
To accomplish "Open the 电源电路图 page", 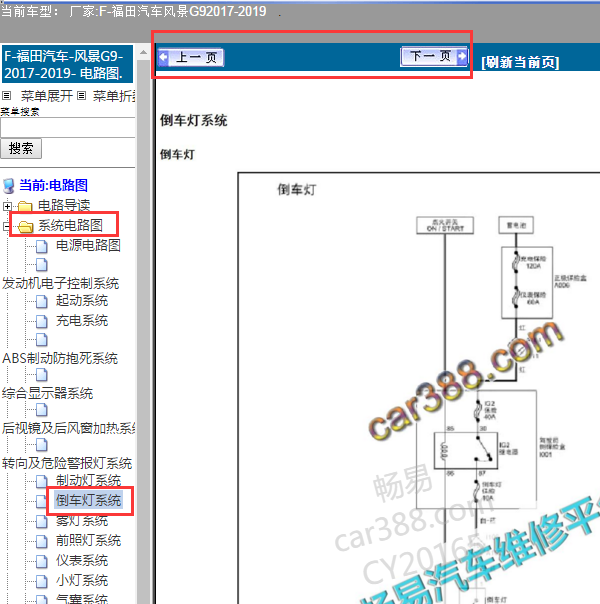I will point(88,245).
